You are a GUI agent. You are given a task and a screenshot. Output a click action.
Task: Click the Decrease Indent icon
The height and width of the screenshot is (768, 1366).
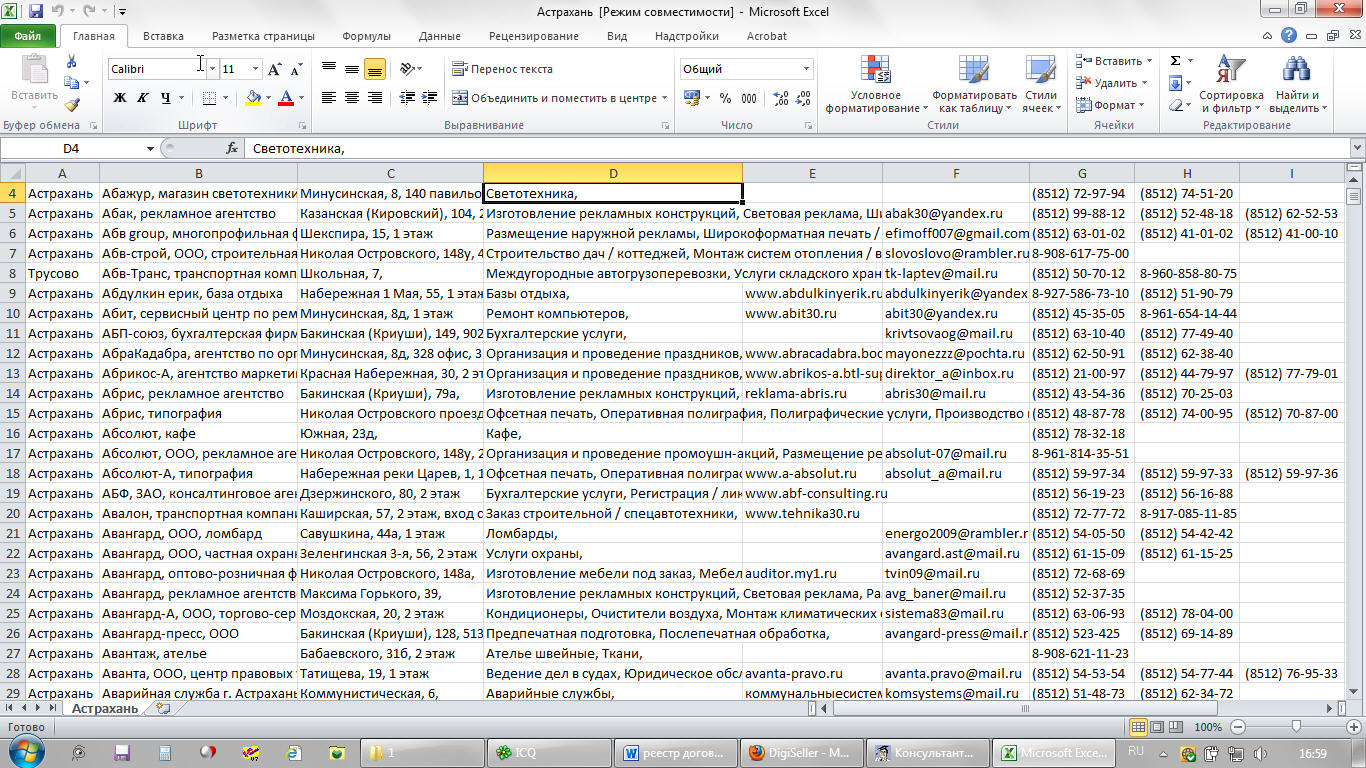click(408, 98)
